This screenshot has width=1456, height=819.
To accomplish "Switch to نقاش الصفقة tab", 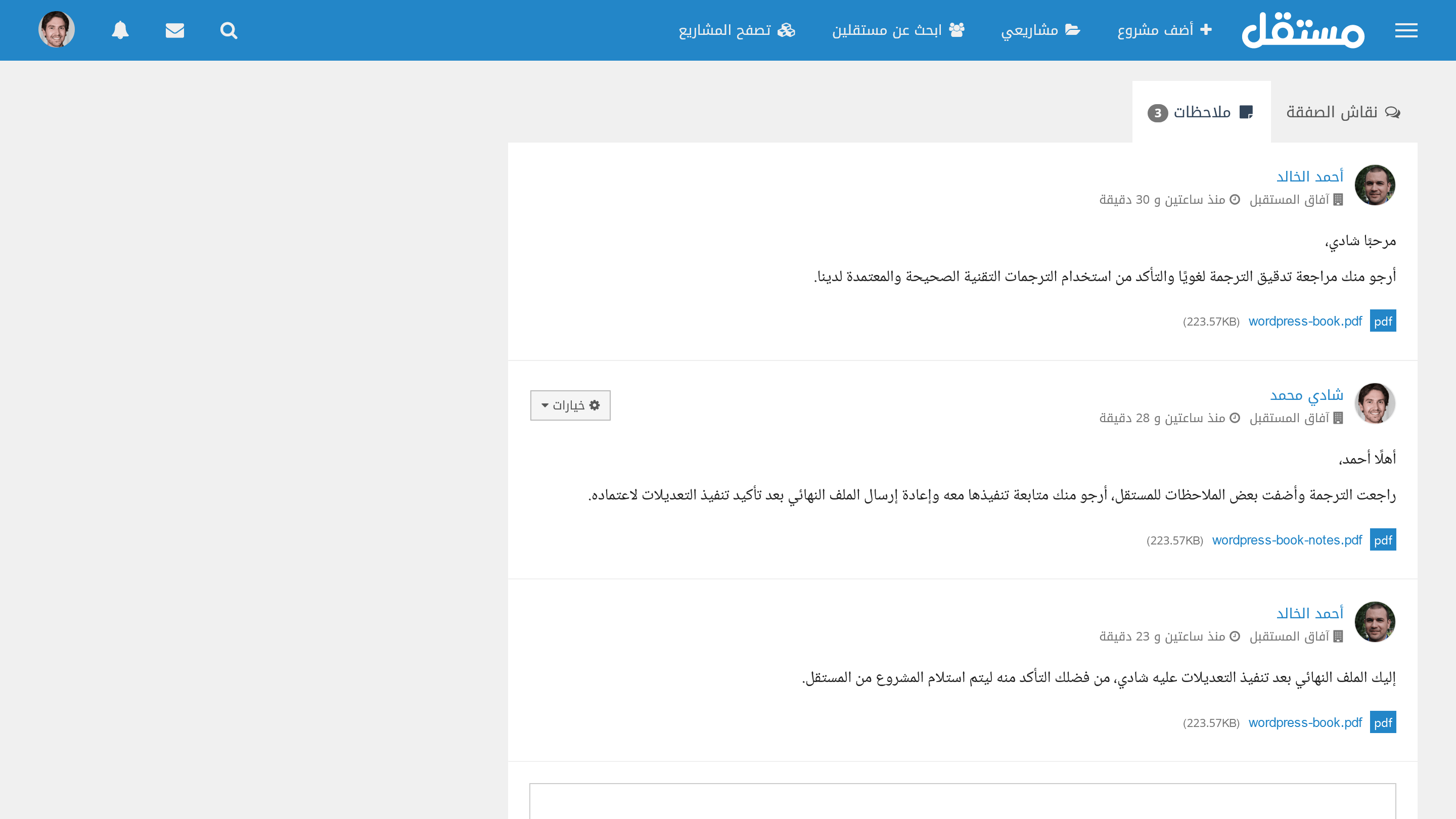I will (1343, 112).
